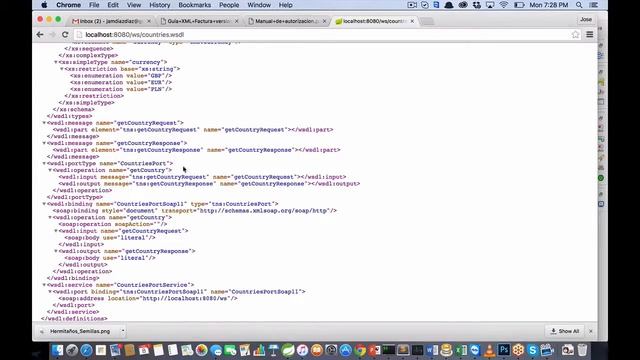Image resolution: width=640 pixels, height=360 pixels.
Task: Reload the countries.wsdl page
Action: (x=65, y=35)
